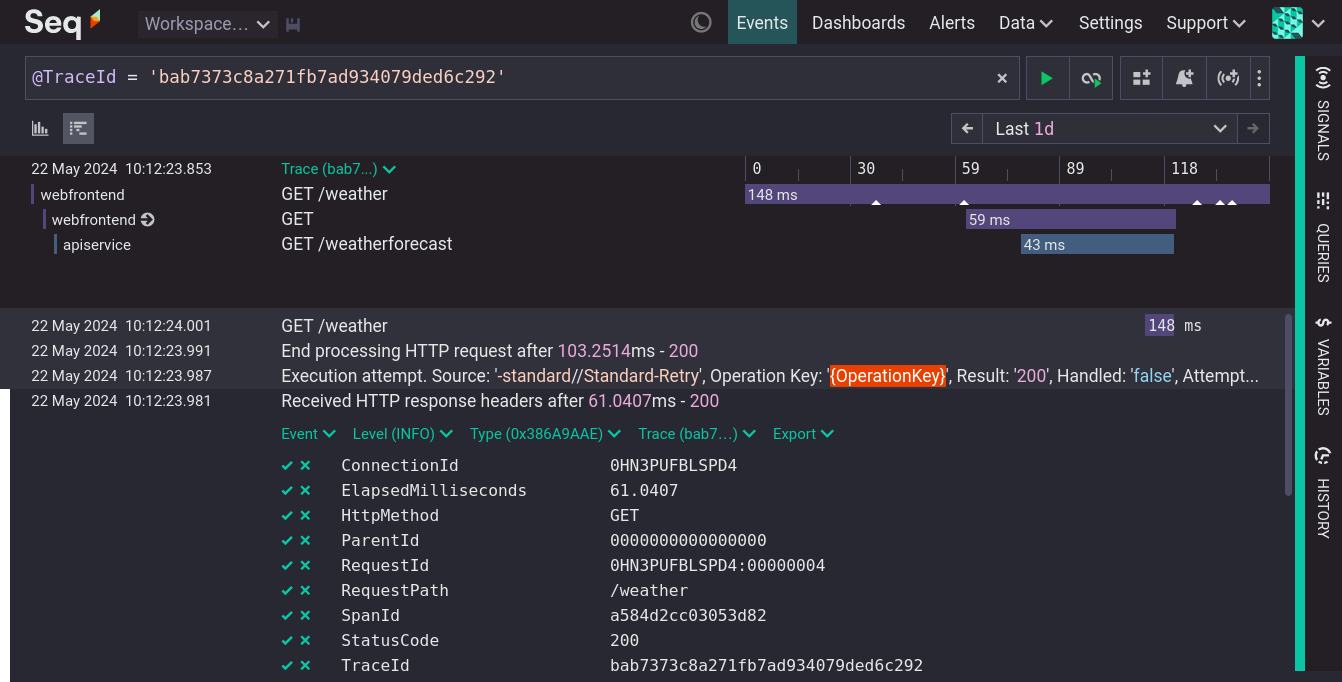This screenshot has height=682, width=1342.
Task: Open the Export dropdown
Action: click(x=804, y=434)
